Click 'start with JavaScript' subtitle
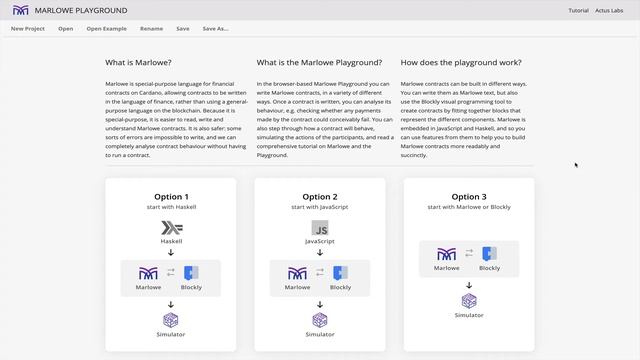 coord(320,207)
